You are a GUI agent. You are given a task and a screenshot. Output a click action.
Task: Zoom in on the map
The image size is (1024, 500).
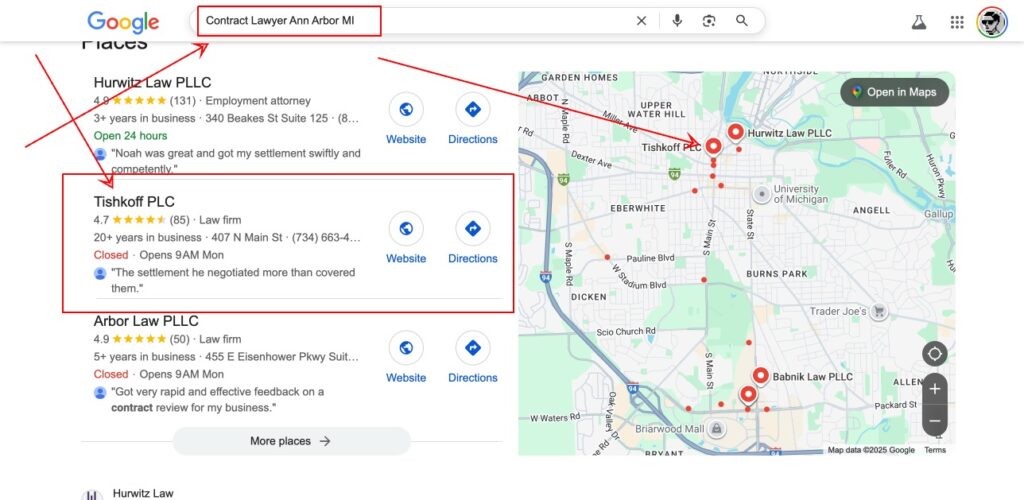[935, 389]
